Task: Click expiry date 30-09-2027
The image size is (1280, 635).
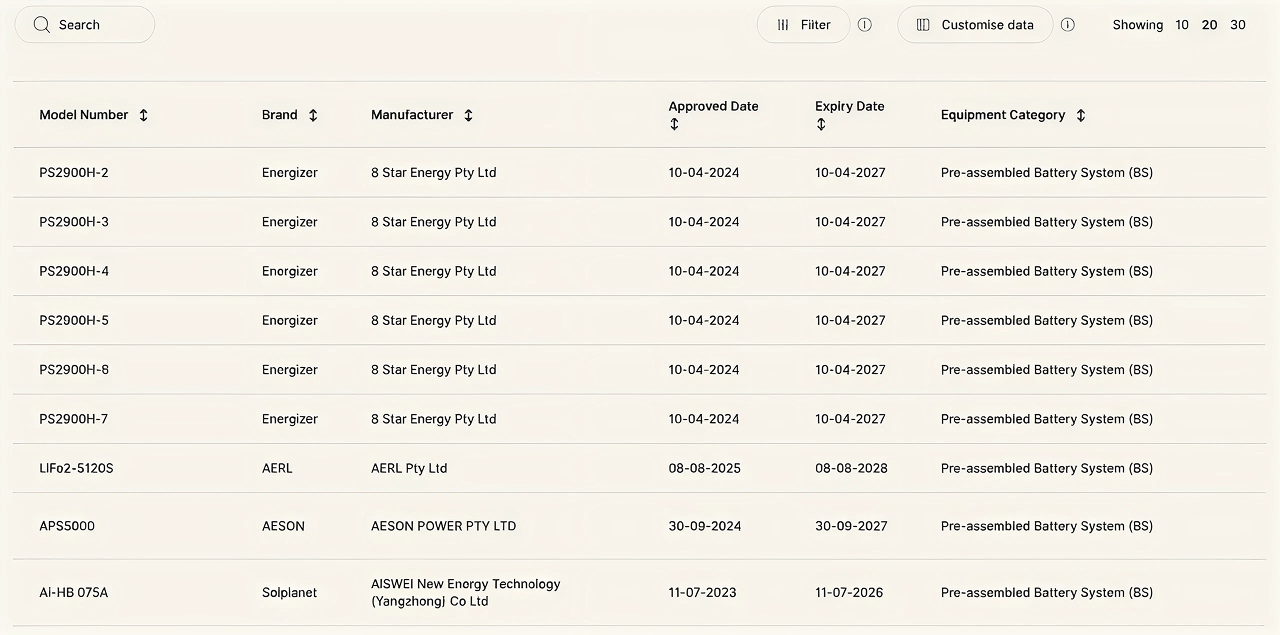Action: pos(851,526)
